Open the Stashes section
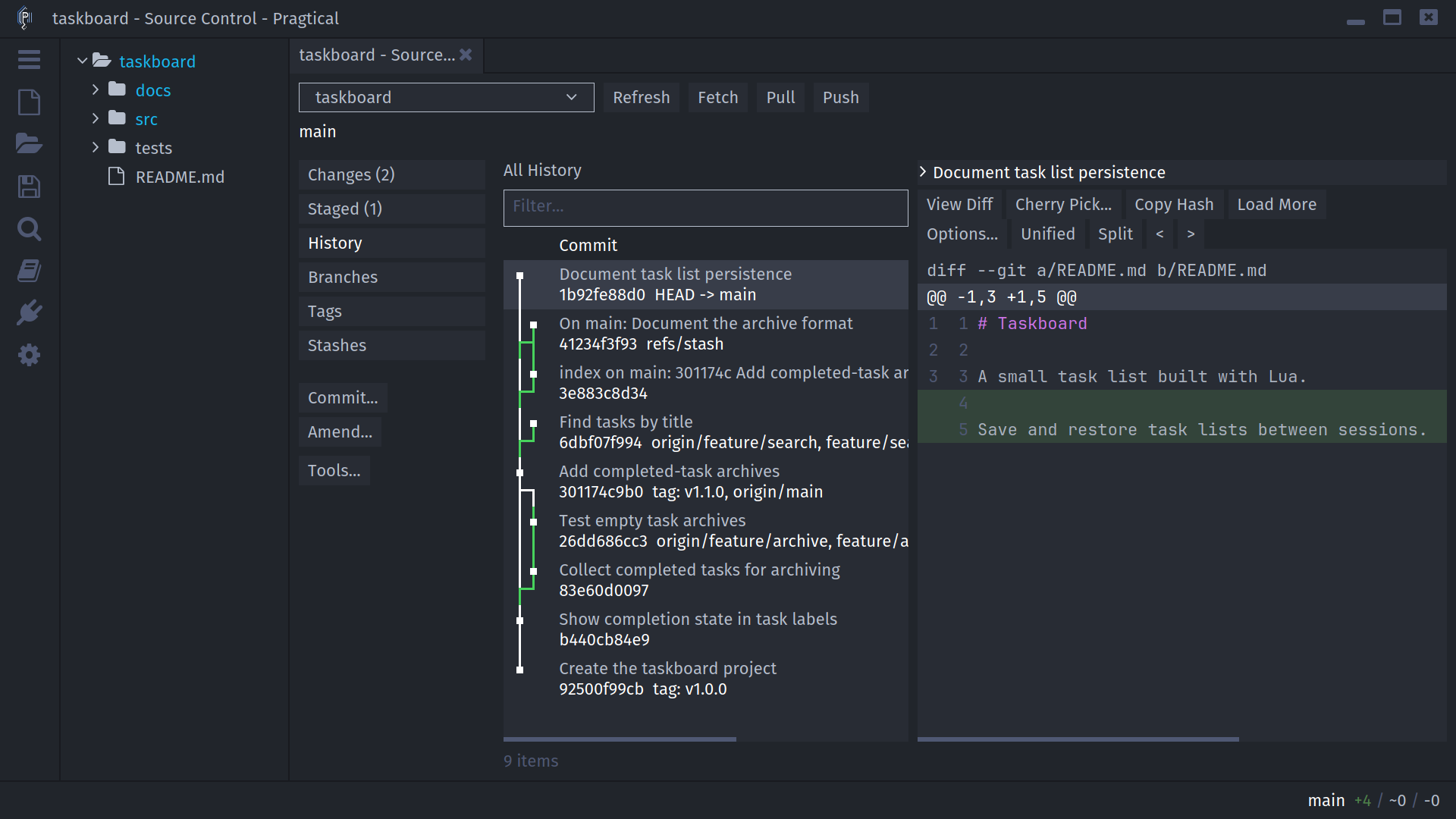Image resolution: width=1456 pixels, height=819 pixels. tap(391, 345)
